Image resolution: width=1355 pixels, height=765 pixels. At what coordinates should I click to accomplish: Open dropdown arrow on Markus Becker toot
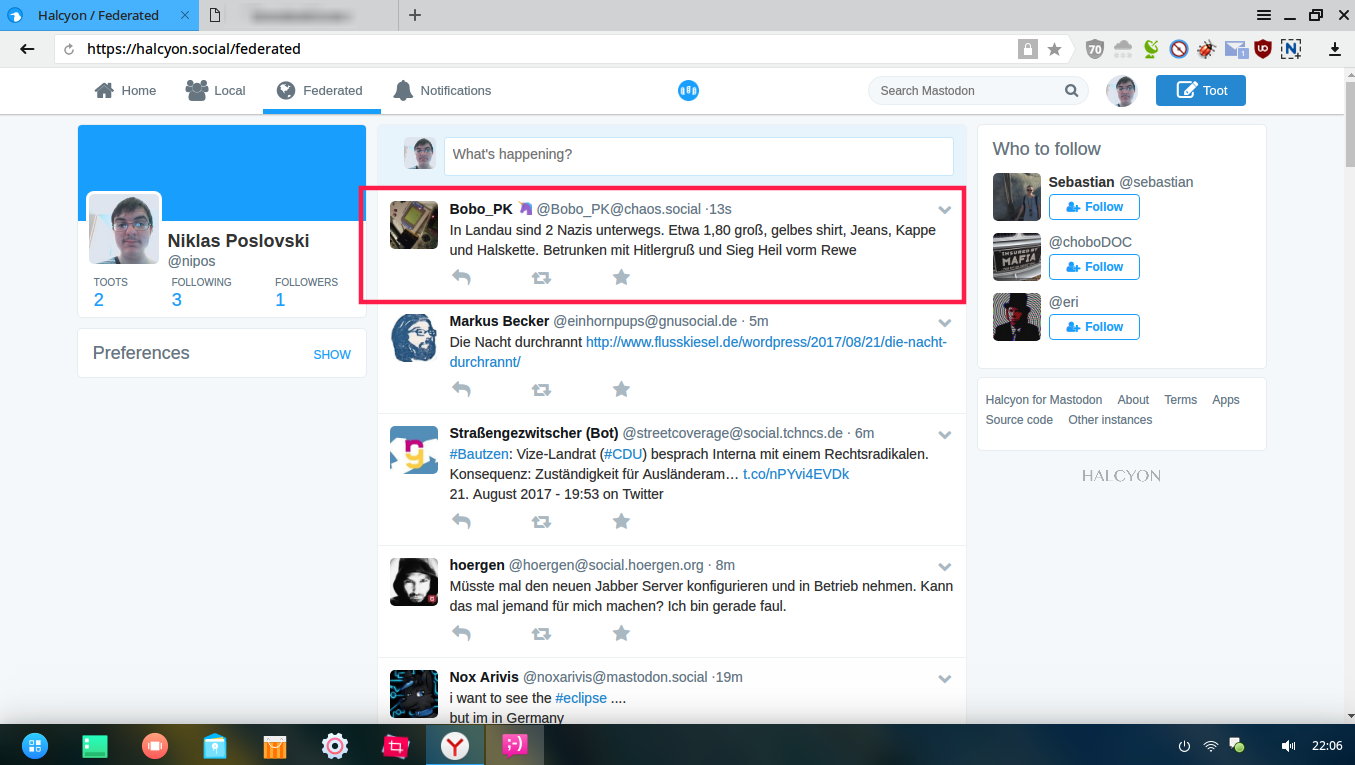click(944, 322)
